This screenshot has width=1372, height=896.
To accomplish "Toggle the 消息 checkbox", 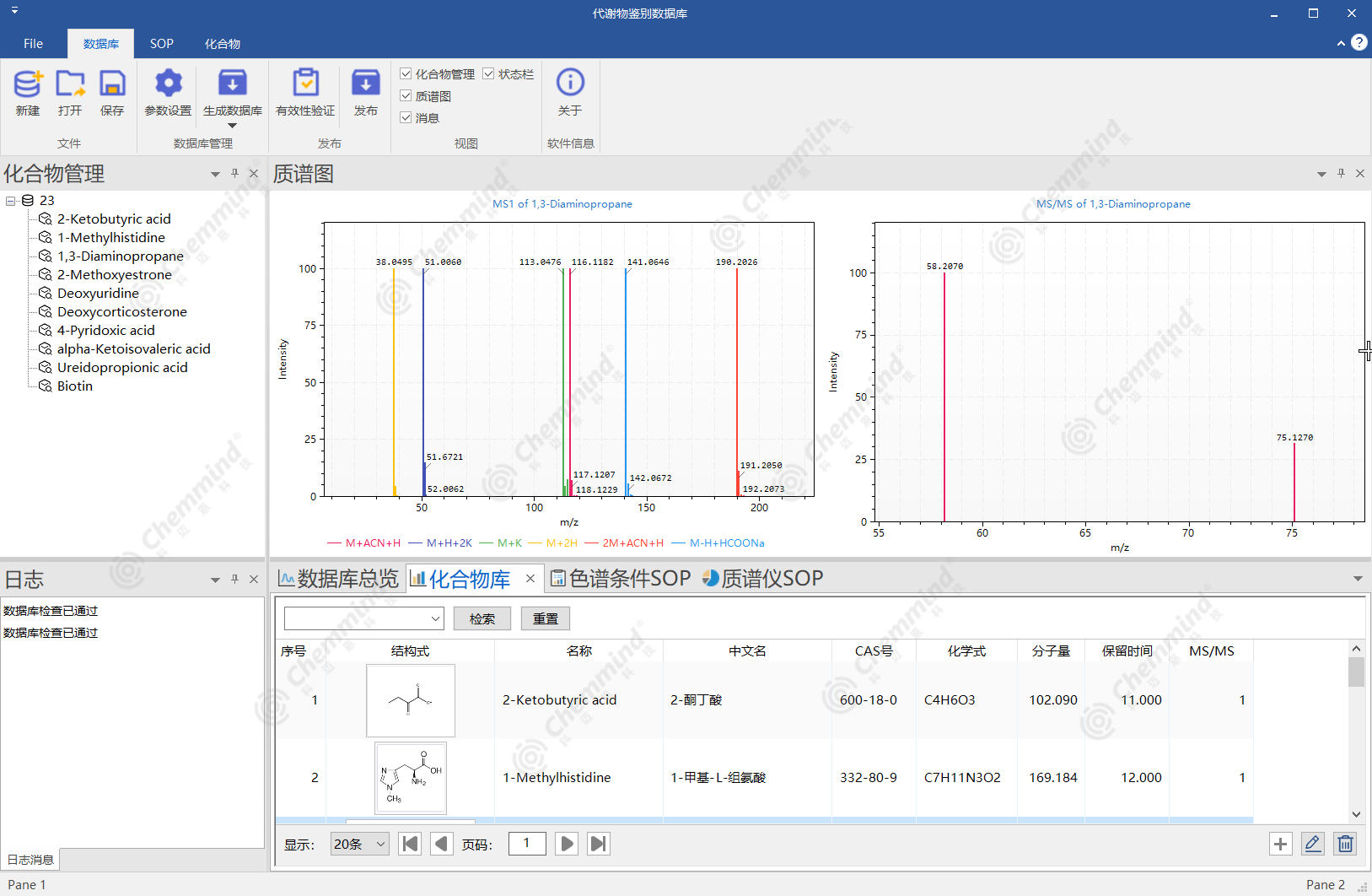I will point(406,118).
